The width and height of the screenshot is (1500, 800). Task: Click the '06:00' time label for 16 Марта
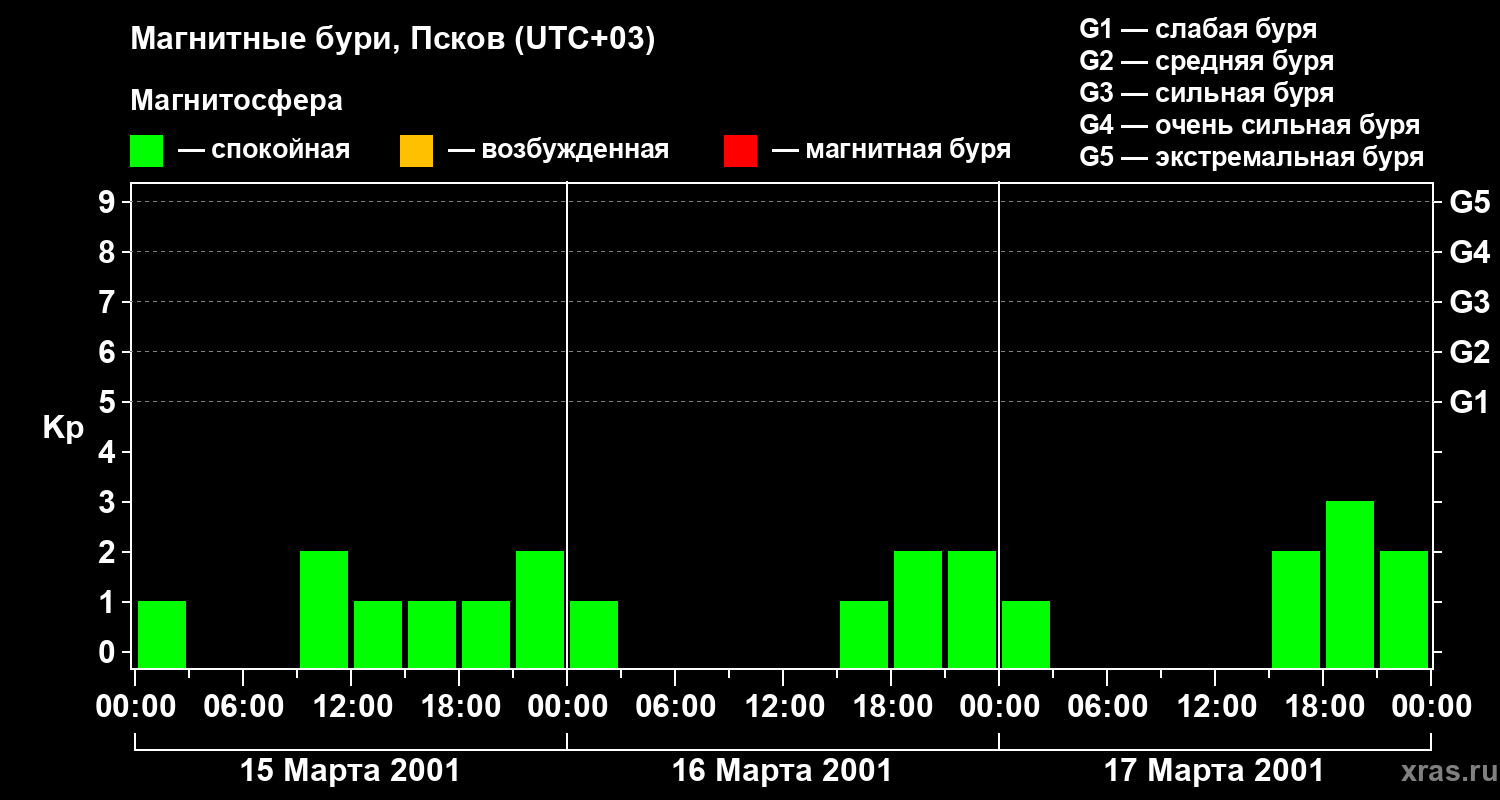click(675, 707)
